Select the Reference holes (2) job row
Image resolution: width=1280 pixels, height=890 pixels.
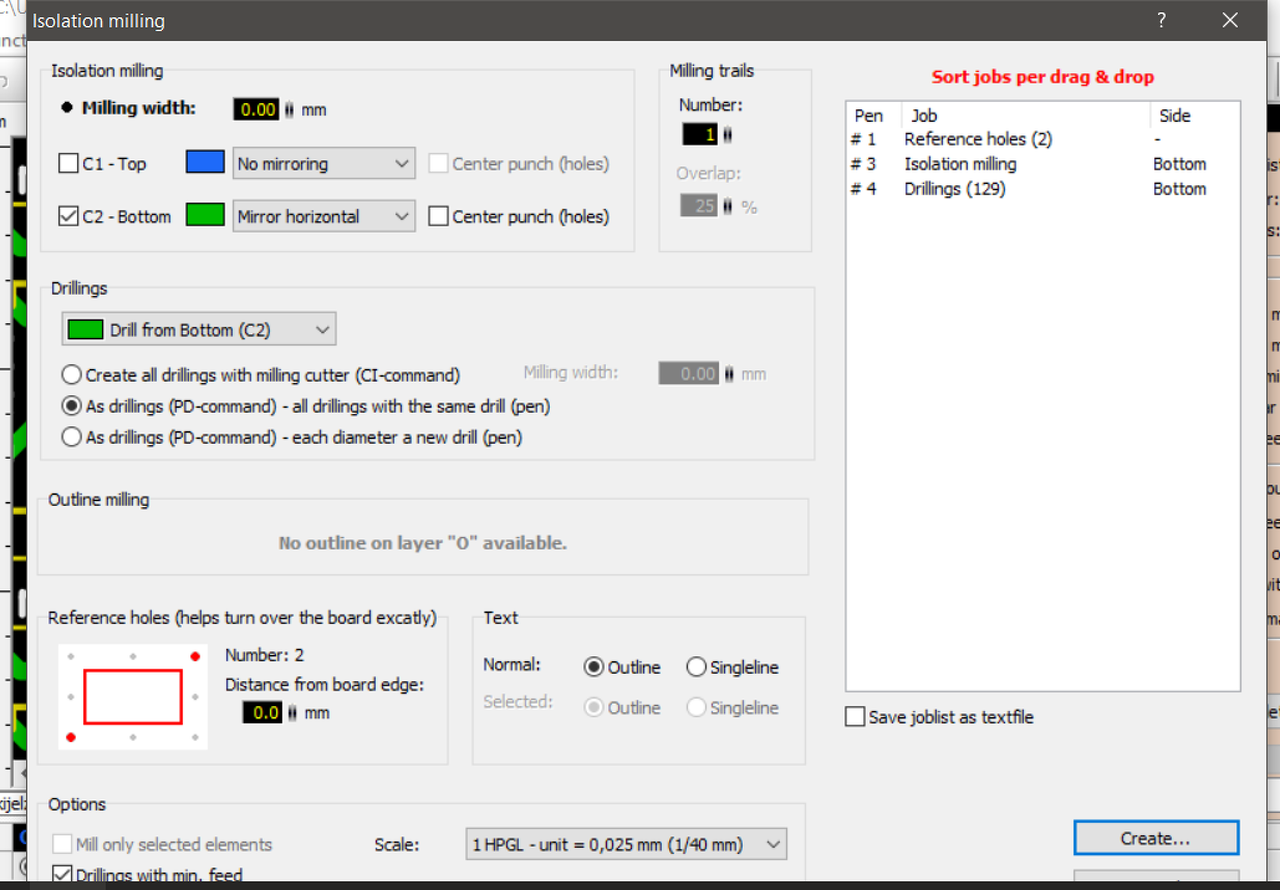coord(1042,139)
